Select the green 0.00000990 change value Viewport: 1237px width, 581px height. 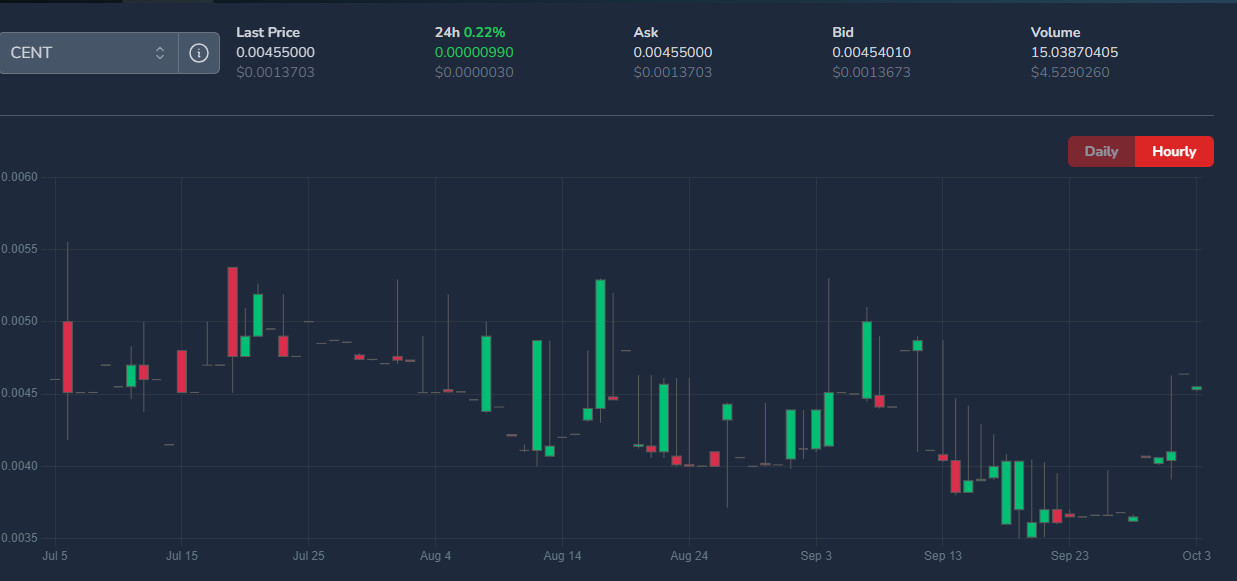coord(474,52)
